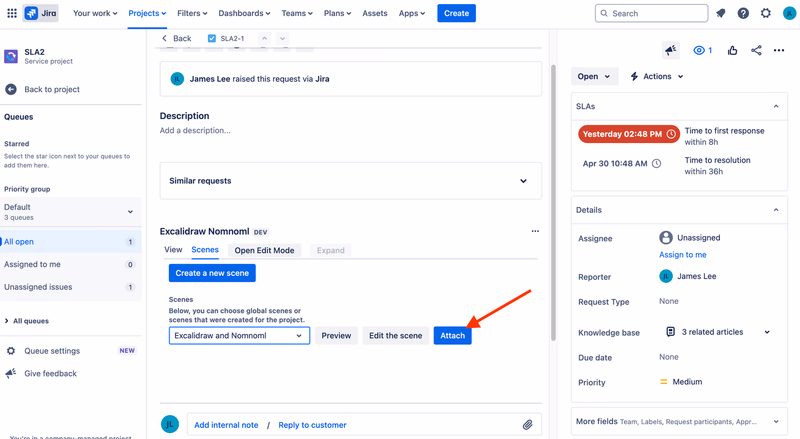
Task: Click the Queue settings gear icon
Action: [11, 351]
